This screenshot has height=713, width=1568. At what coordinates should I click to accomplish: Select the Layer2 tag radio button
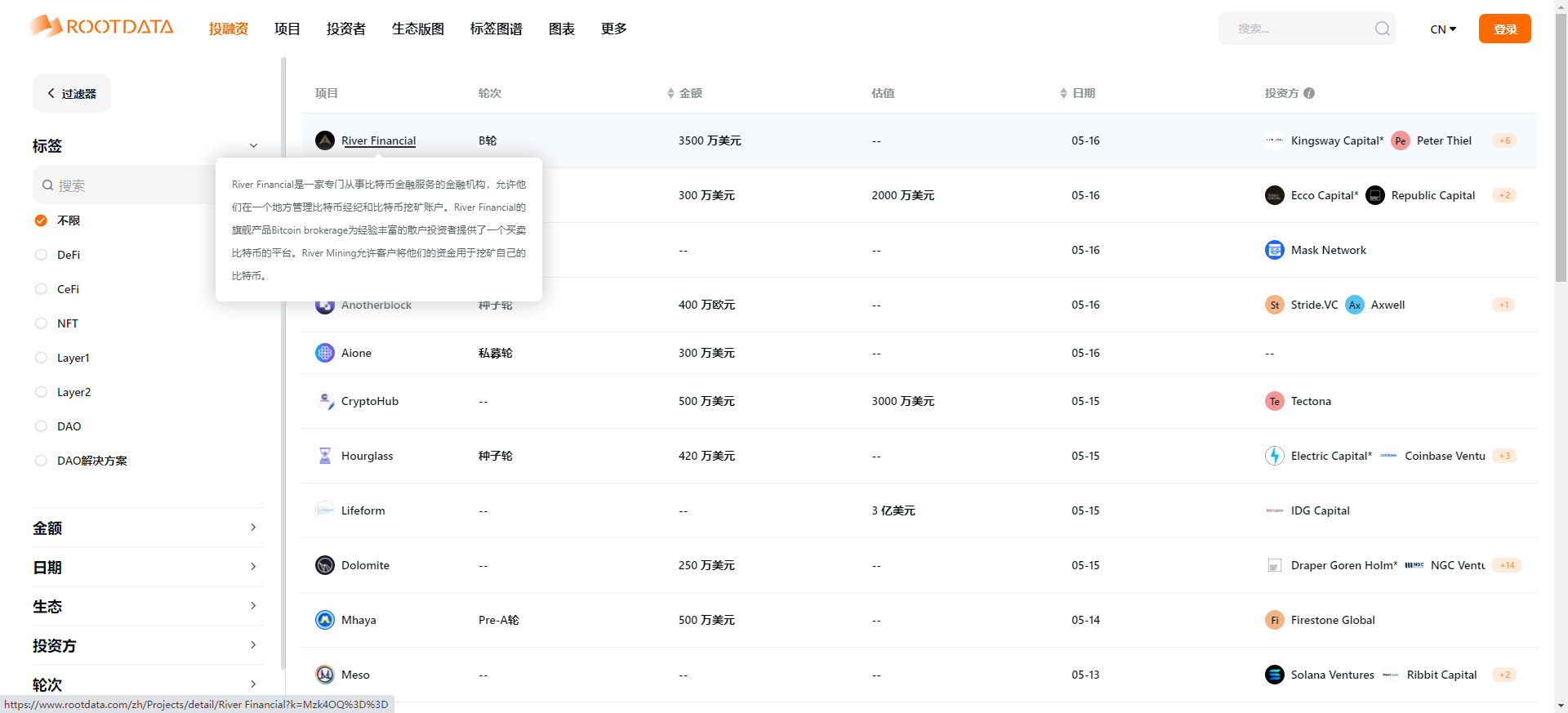(42, 392)
